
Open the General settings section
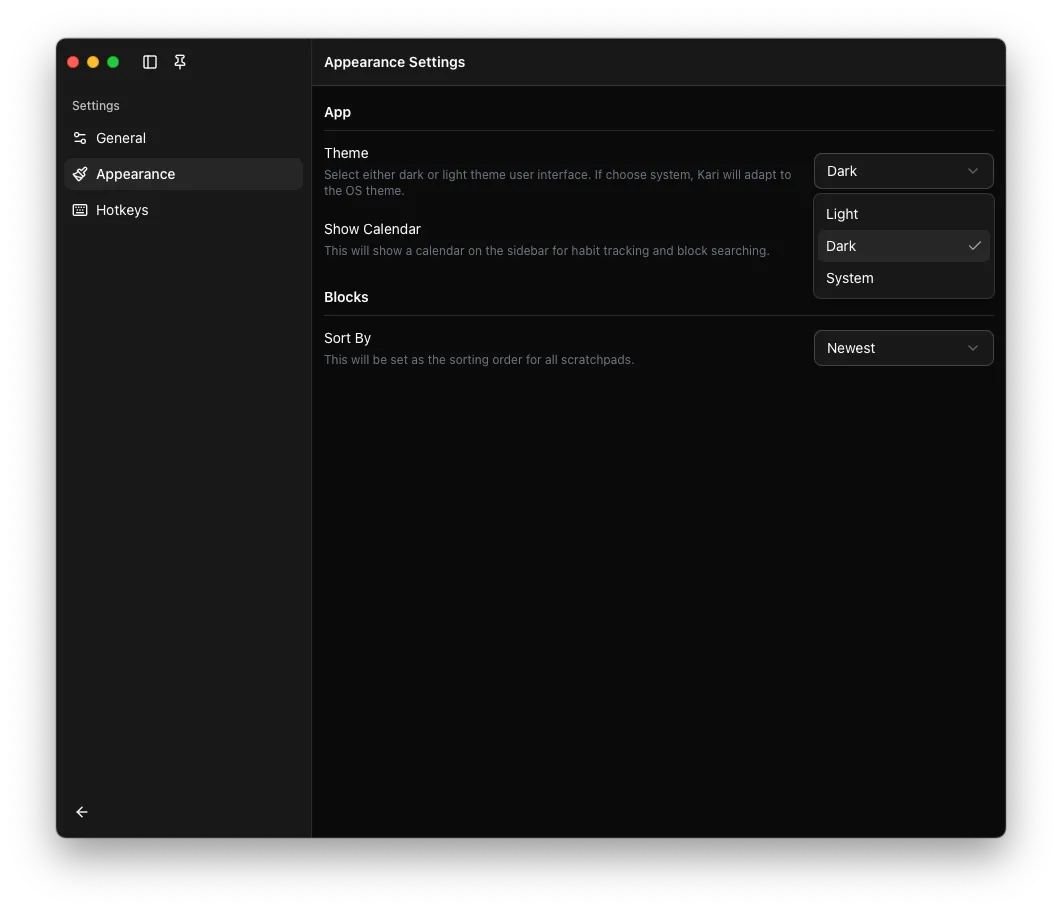click(121, 138)
